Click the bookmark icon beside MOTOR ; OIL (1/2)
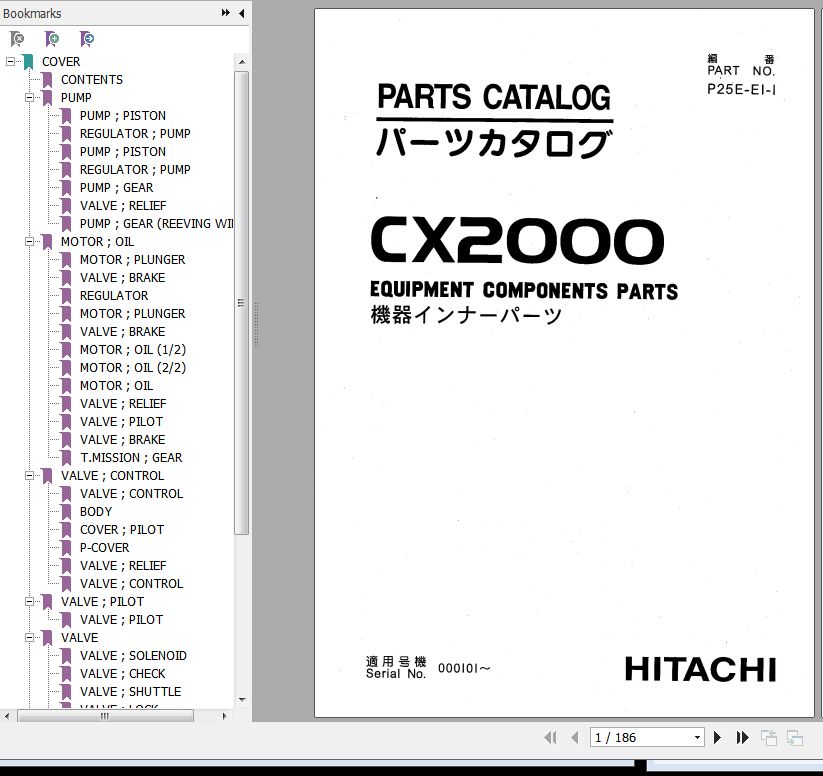Viewport: 823px width, 776px height. (x=66, y=350)
